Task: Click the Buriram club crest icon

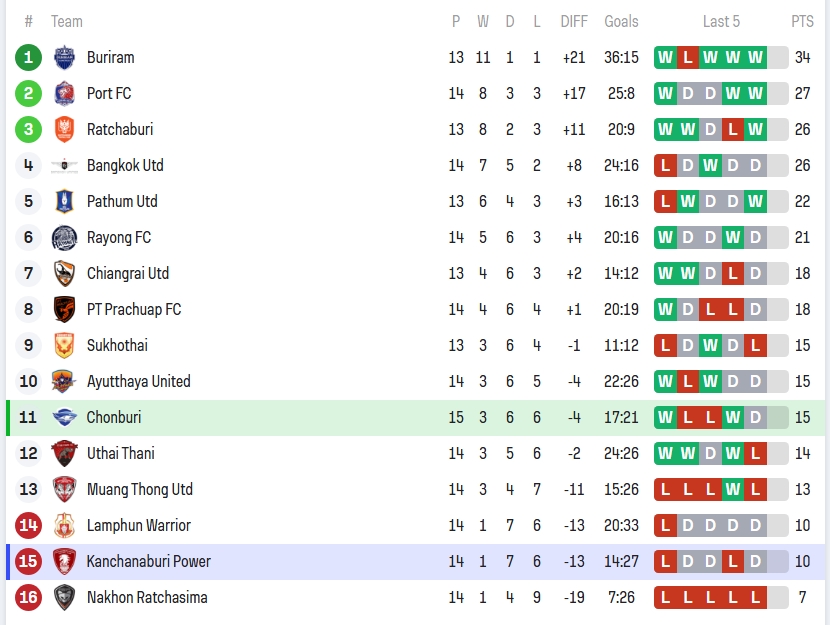Action: [64, 57]
